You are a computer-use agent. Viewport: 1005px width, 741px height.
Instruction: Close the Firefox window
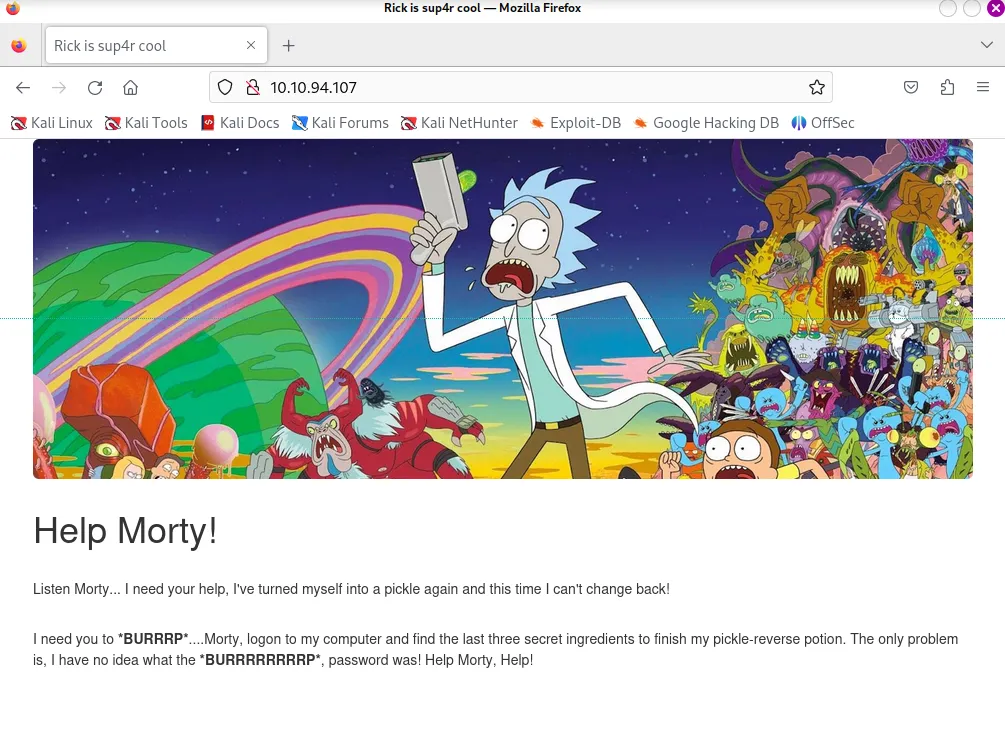[x=995, y=8]
